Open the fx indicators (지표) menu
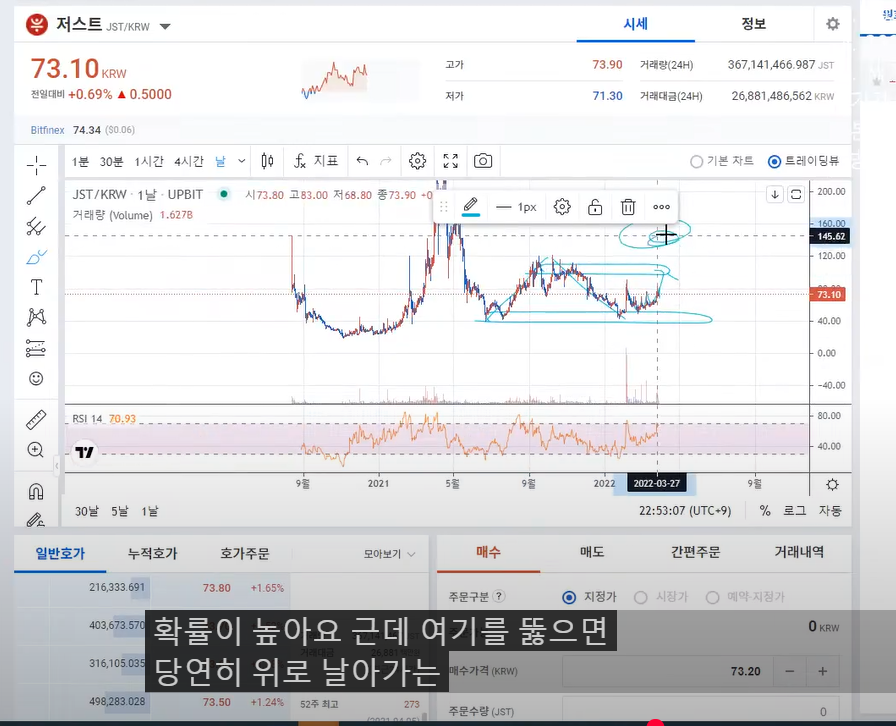 click(316, 161)
